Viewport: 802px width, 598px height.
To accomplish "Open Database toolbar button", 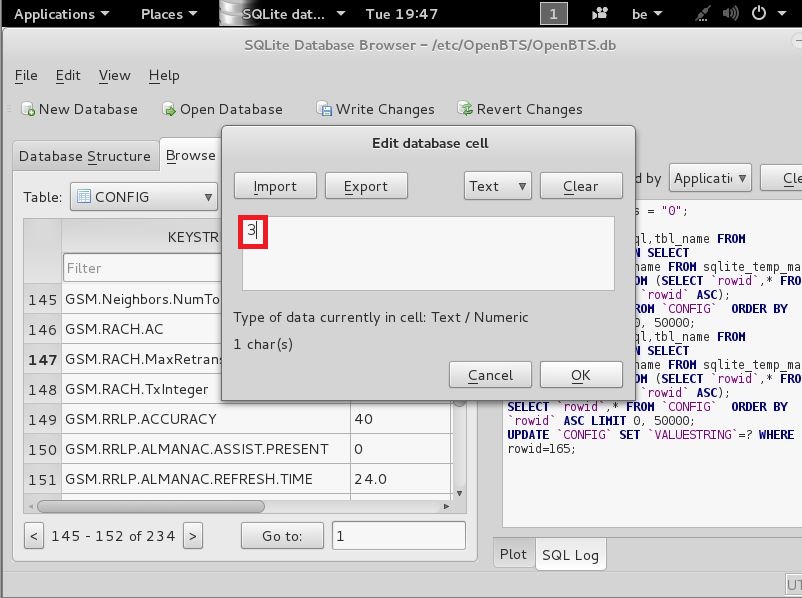I will (222, 109).
